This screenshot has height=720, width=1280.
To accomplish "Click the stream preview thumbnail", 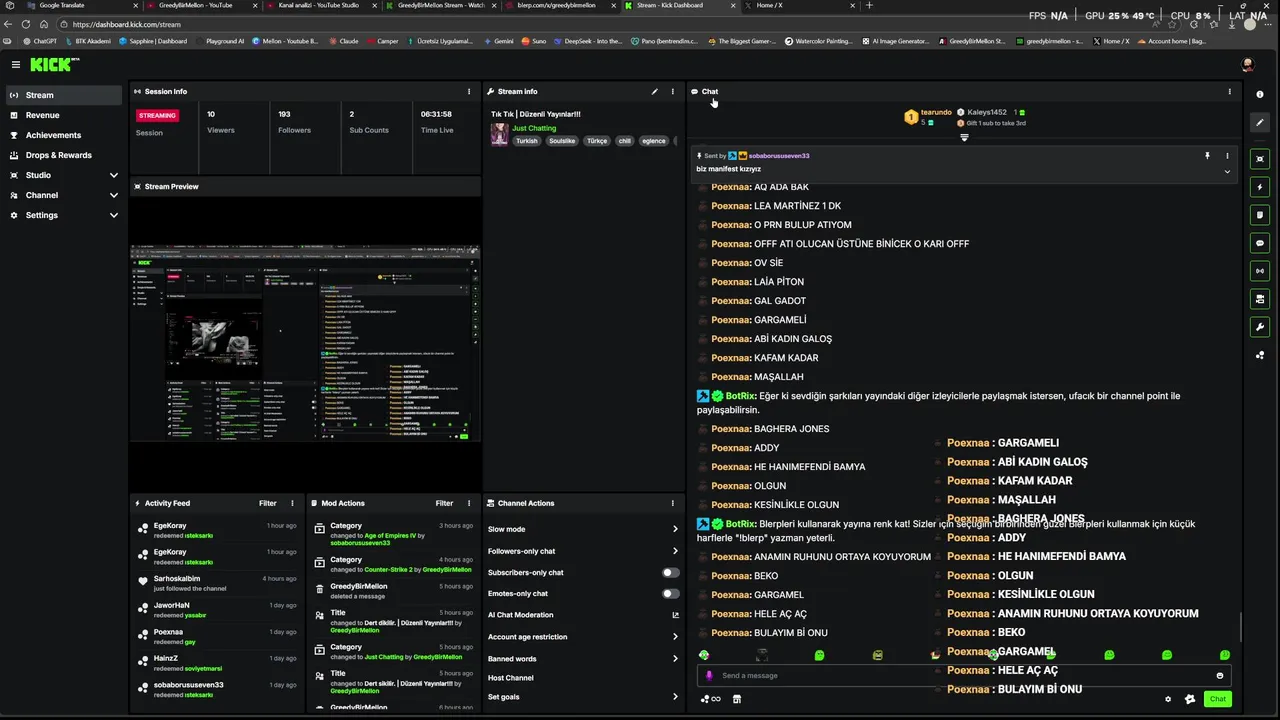I will (x=305, y=344).
